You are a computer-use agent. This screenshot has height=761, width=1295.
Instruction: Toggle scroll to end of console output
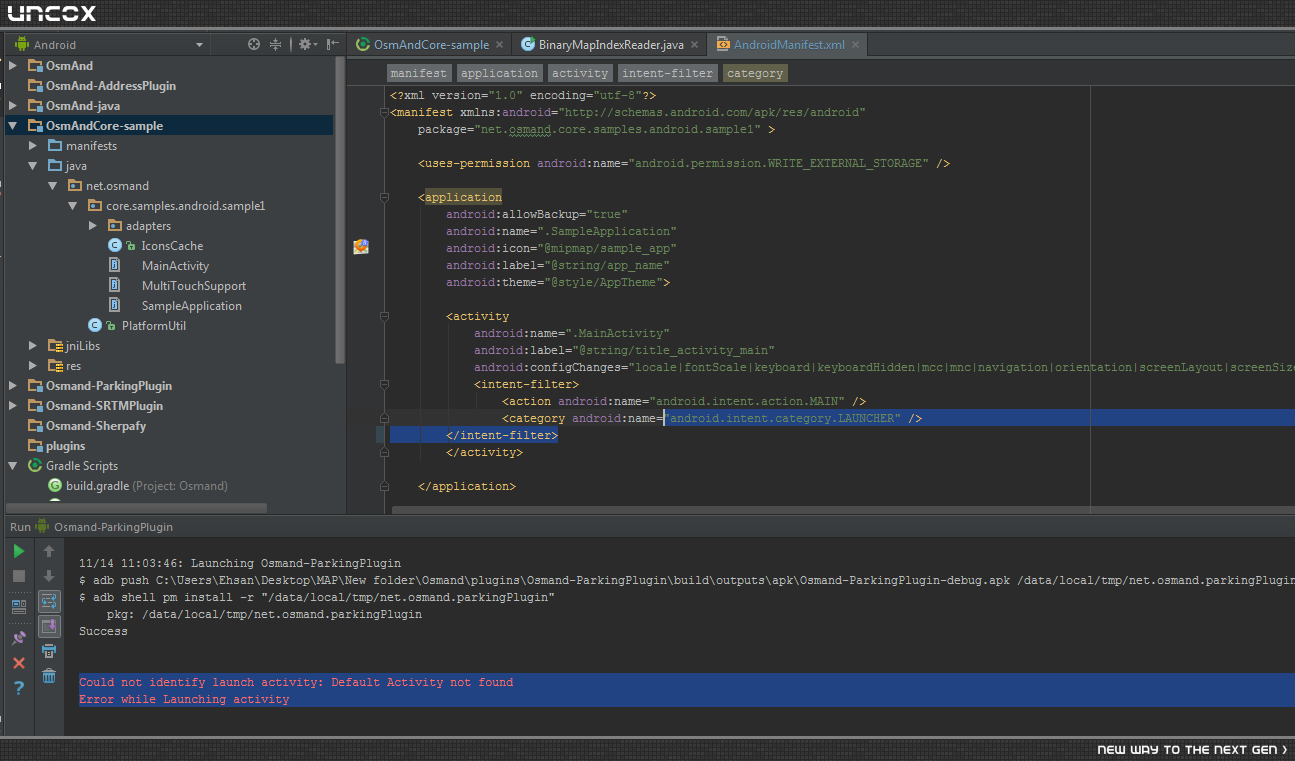[x=49, y=627]
